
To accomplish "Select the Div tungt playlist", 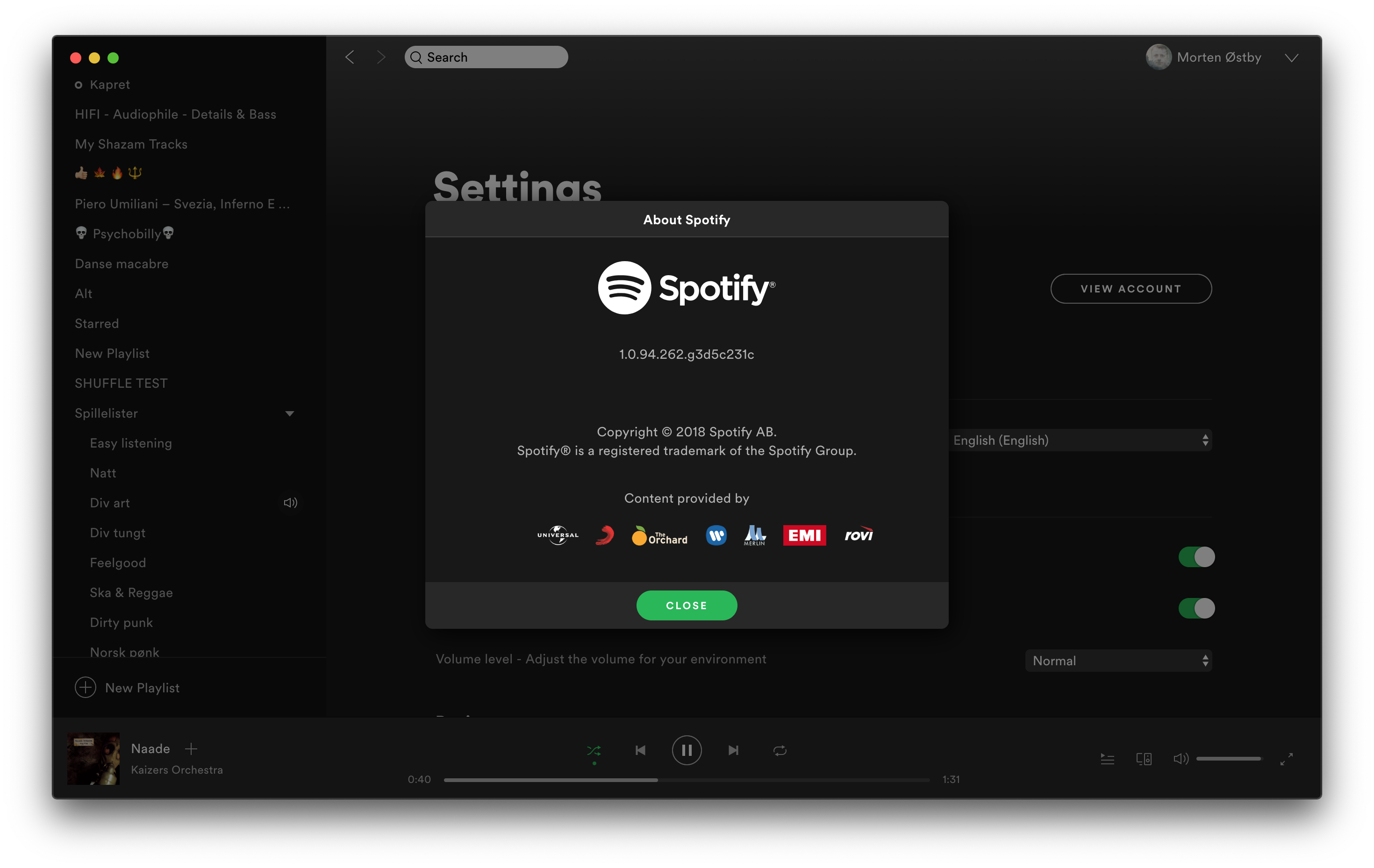I will tap(118, 533).
